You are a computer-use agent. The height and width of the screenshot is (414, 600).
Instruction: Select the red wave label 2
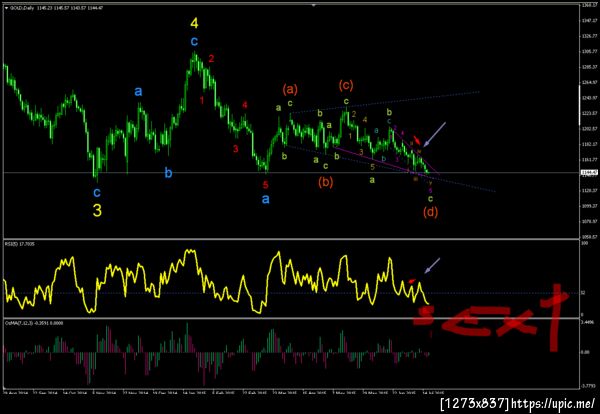pos(211,59)
